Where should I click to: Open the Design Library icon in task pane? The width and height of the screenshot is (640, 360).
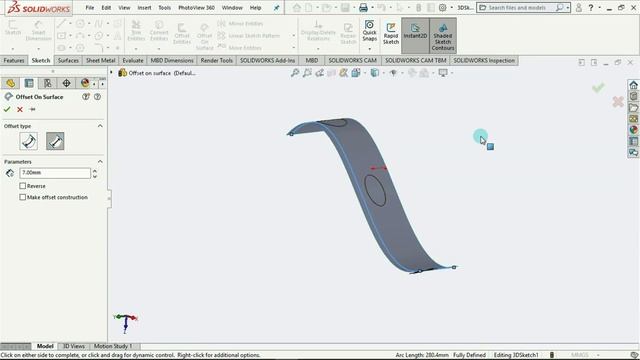tap(633, 96)
